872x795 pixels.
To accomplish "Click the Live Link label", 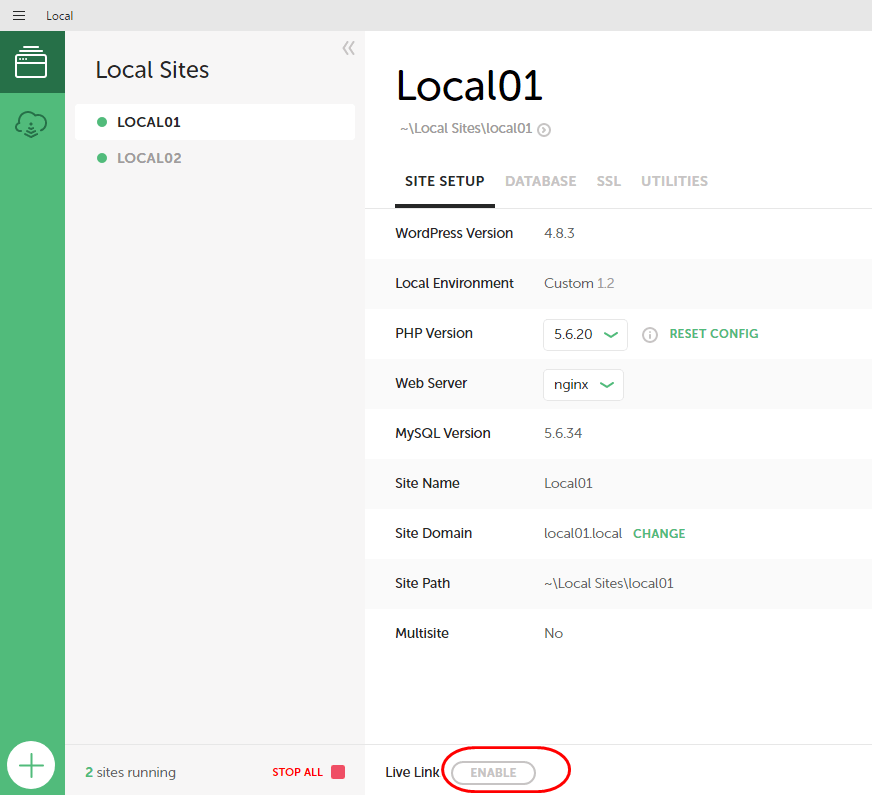I will [x=412, y=772].
